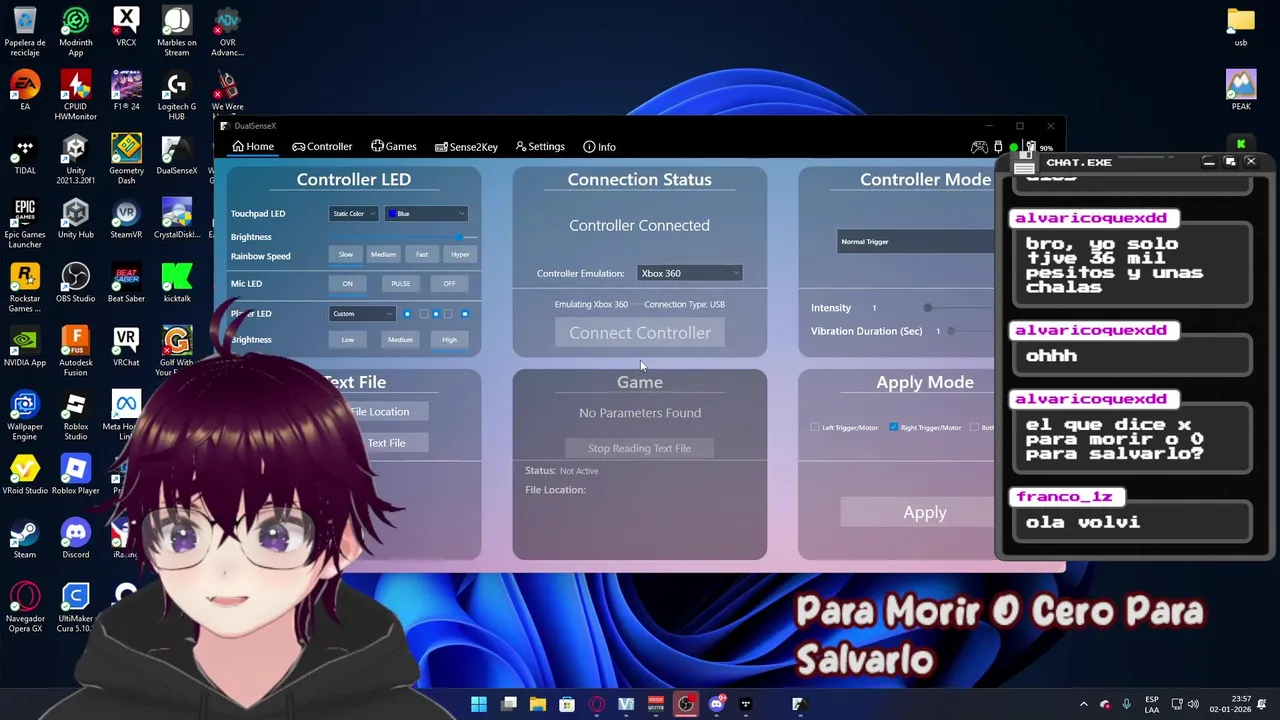Toggle the last Player LED checkbox
The height and width of the screenshot is (720, 1280).
[x=464, y=314]
